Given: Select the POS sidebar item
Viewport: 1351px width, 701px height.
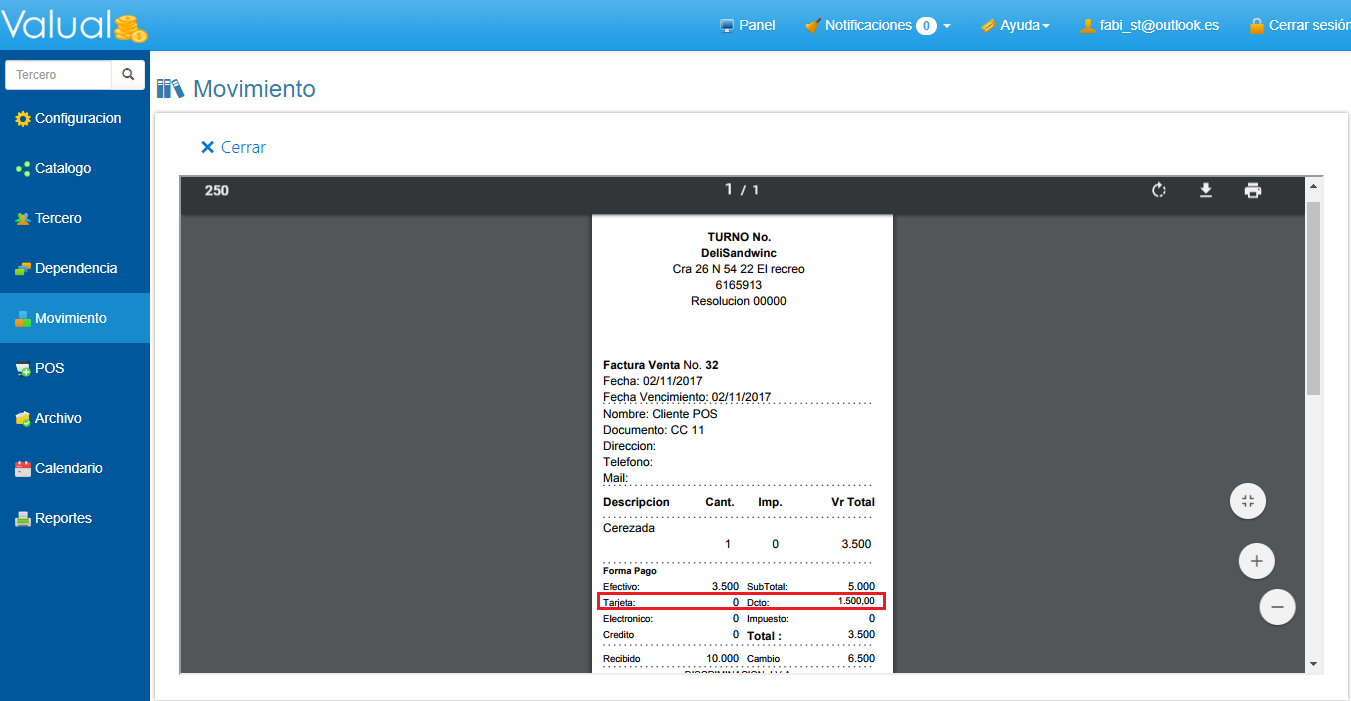Looking at the screenshot, I should click(x=49, y=368).
